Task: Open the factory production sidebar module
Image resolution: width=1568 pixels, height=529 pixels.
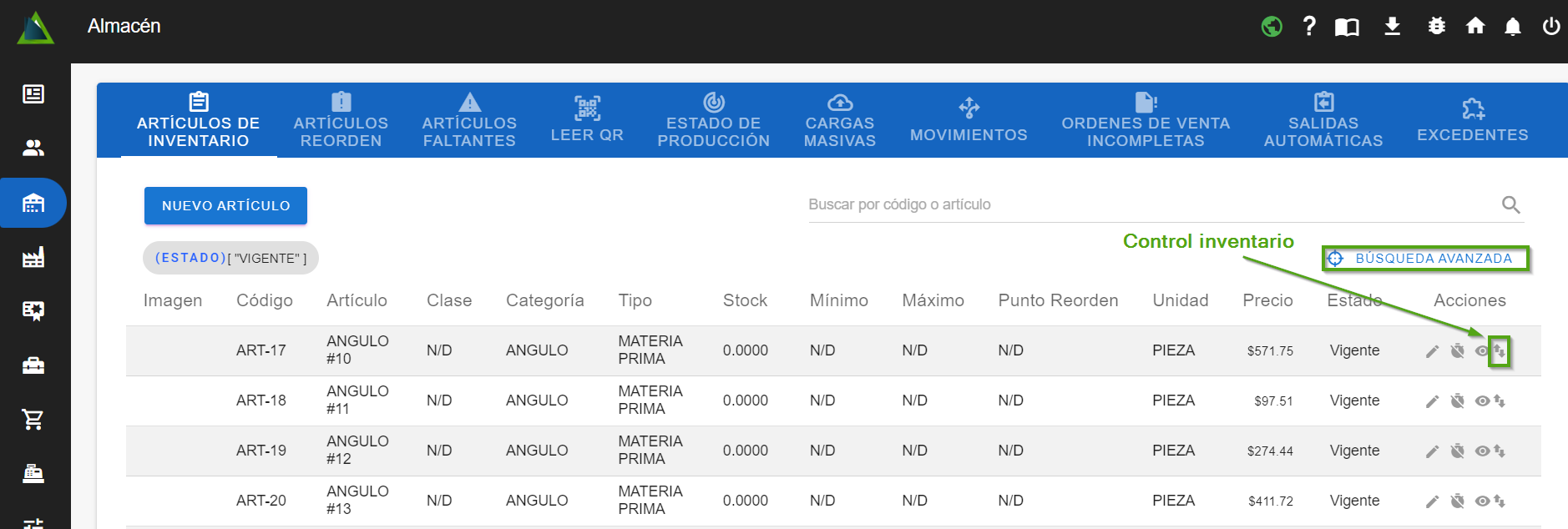Action: 33,257
